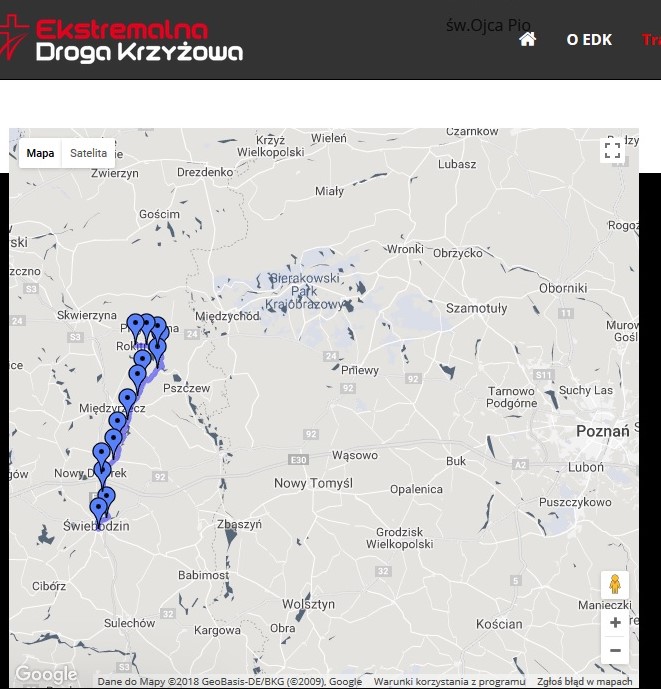This screenshot has width=661, height=689.
Task: Click the Szamotuły town label
Action: (476, 308)
